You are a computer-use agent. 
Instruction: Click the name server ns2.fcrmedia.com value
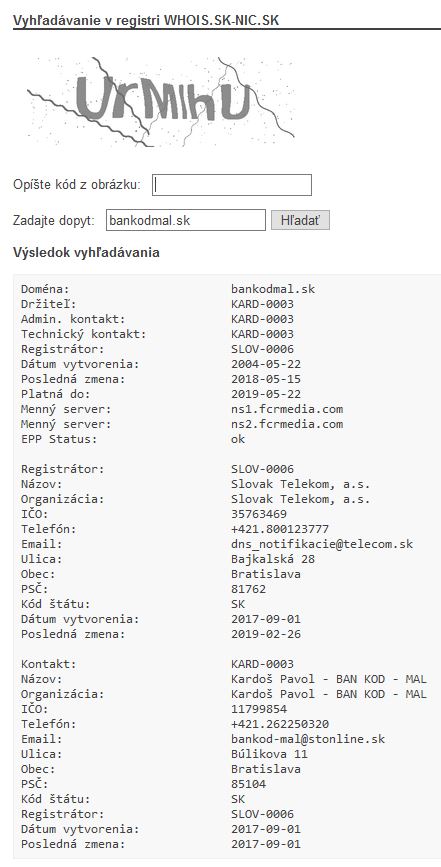[287, 425]
